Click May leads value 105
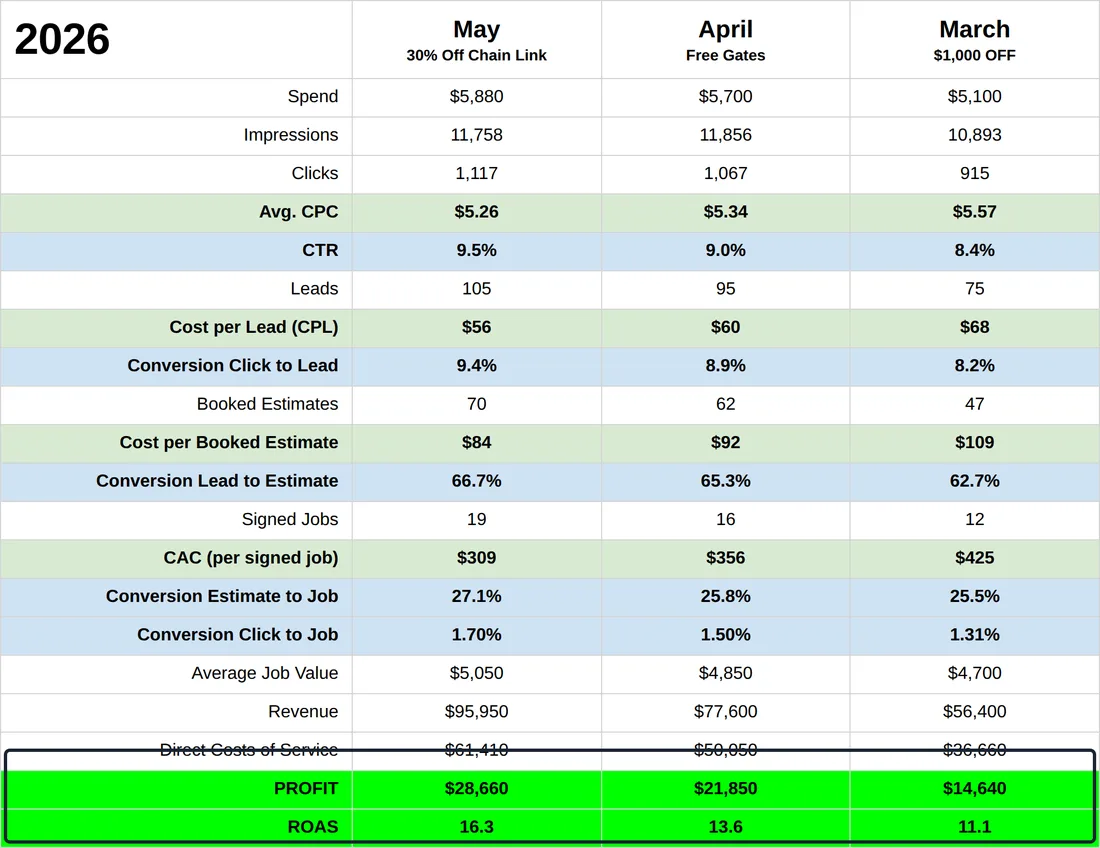Image resolution: width=1100 pixels, height=848 pixels. pyautogui.click(x=476, y=288)
